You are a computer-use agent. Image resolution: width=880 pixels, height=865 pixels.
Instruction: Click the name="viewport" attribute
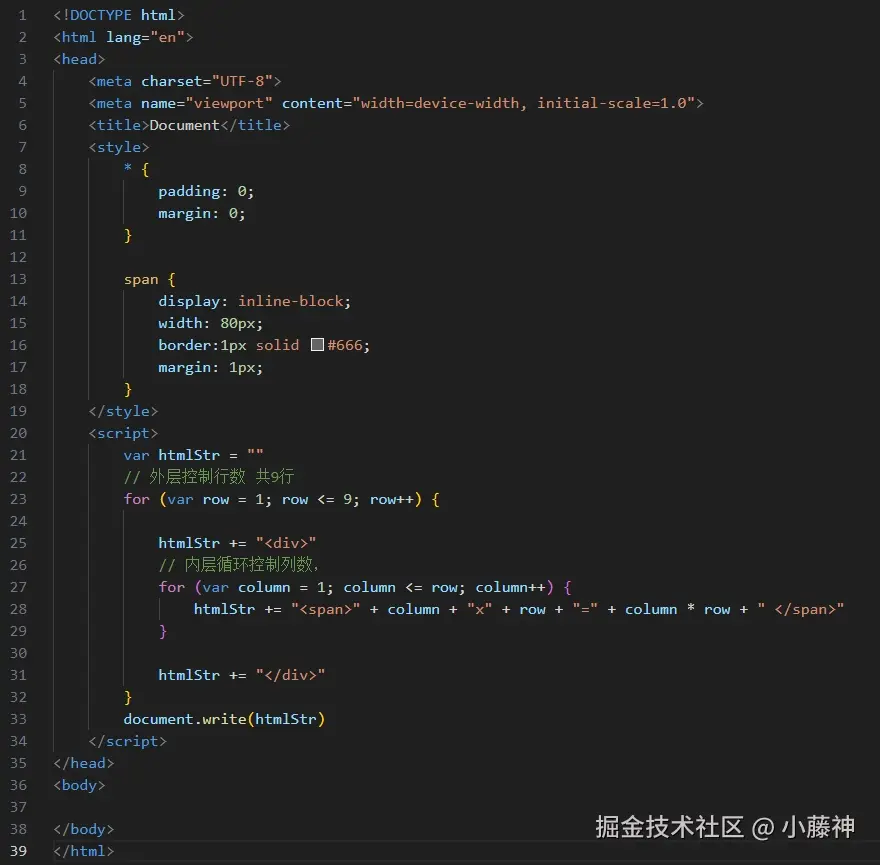(x=207, y=103)
